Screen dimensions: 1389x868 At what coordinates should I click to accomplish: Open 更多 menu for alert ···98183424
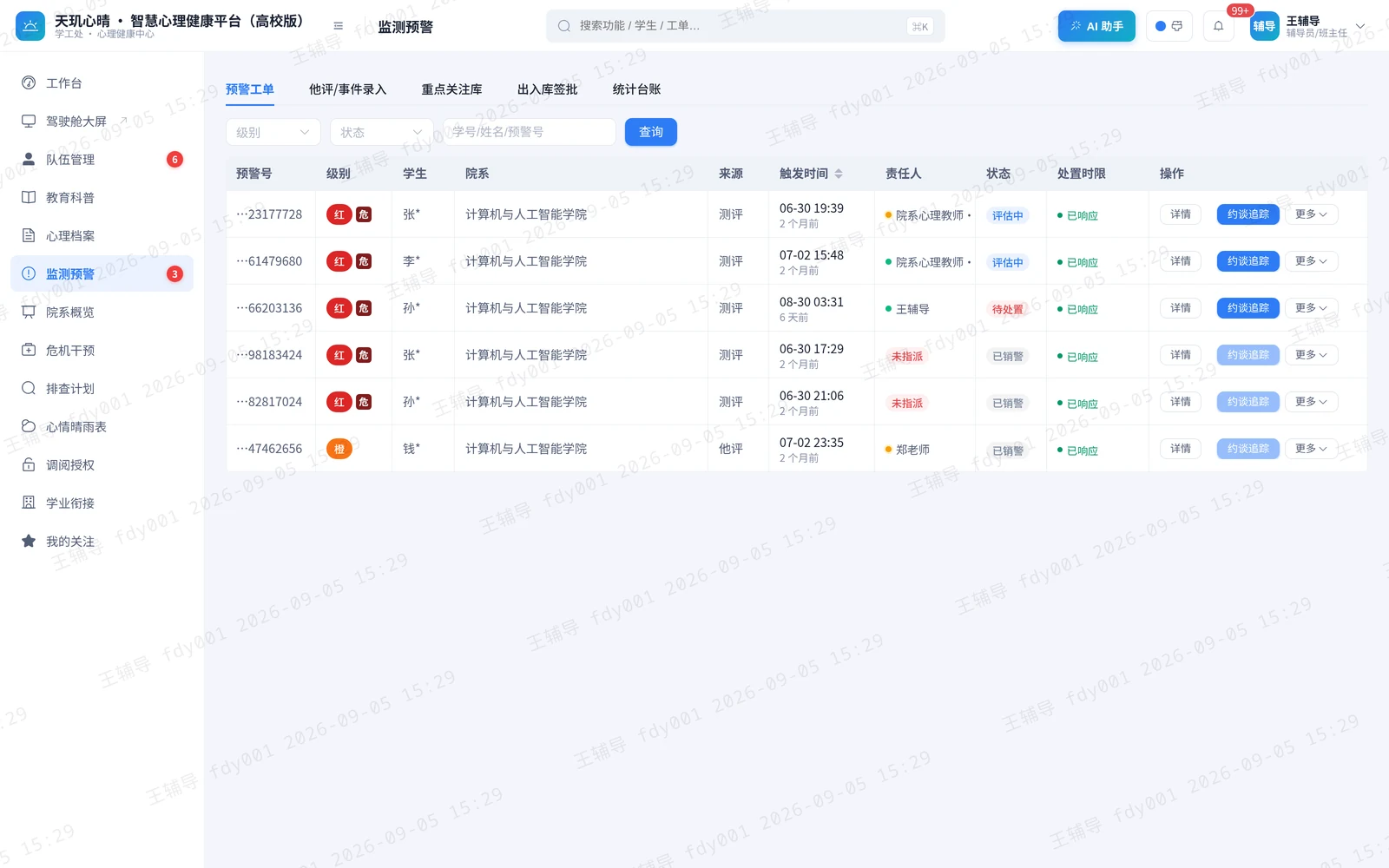[1311, 355]
